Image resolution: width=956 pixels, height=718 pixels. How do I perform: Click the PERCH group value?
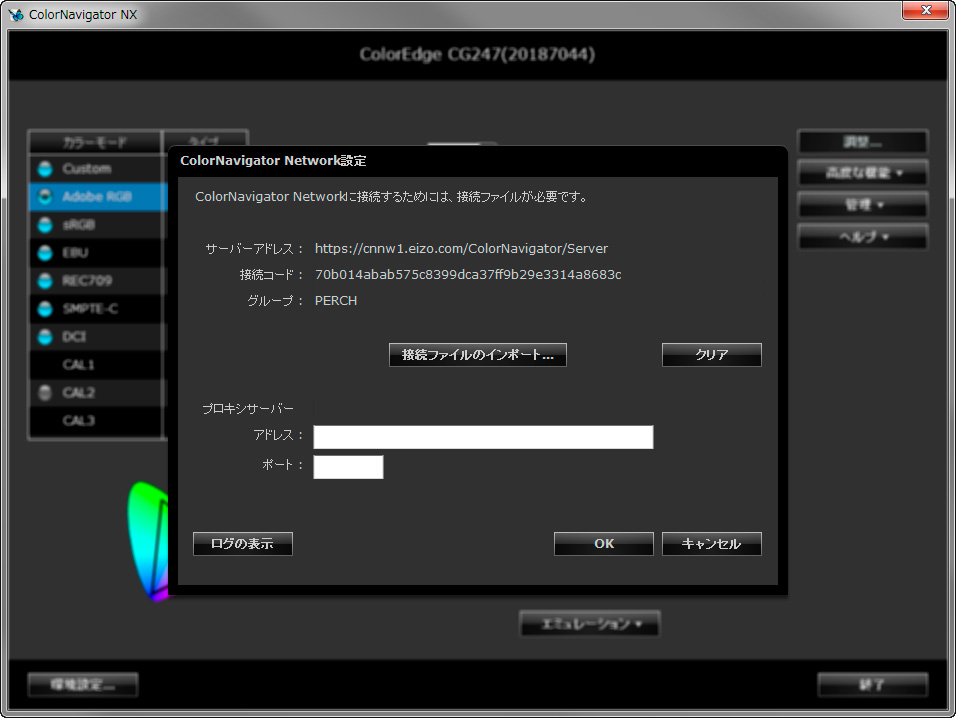pyautogui.click(x=336, y=301)
